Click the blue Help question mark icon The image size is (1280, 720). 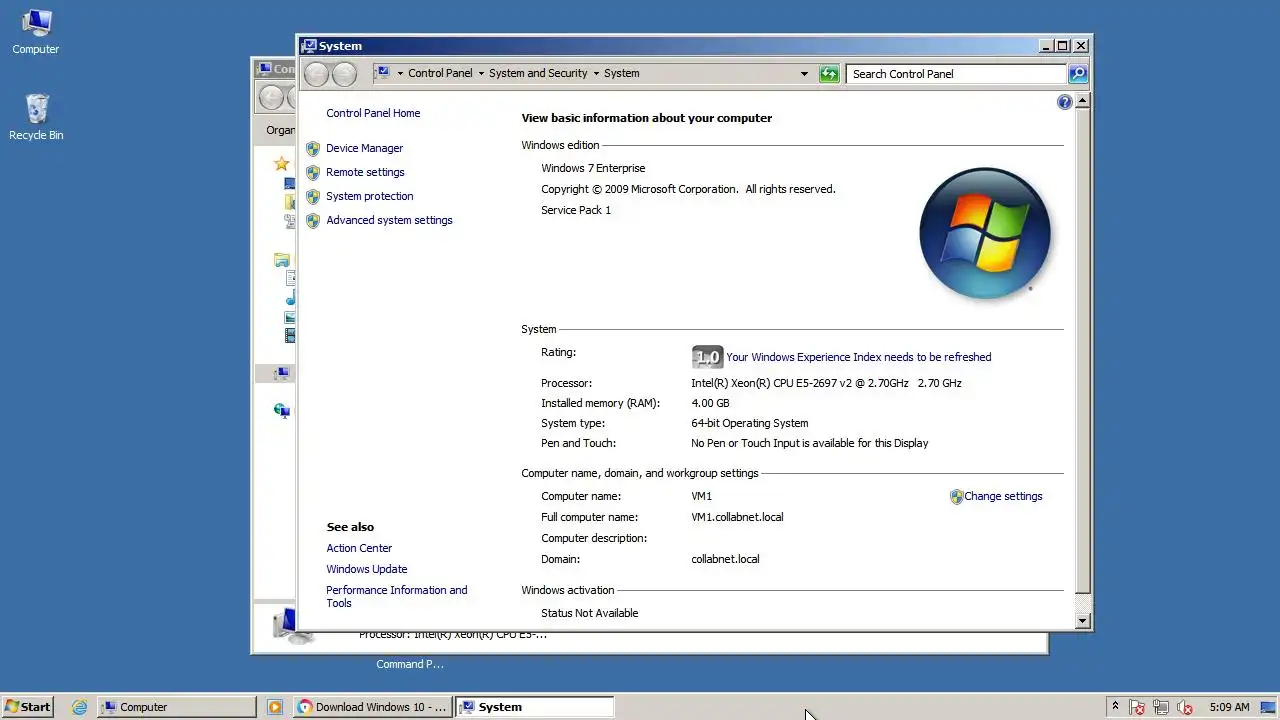[x=1064, y=102]
